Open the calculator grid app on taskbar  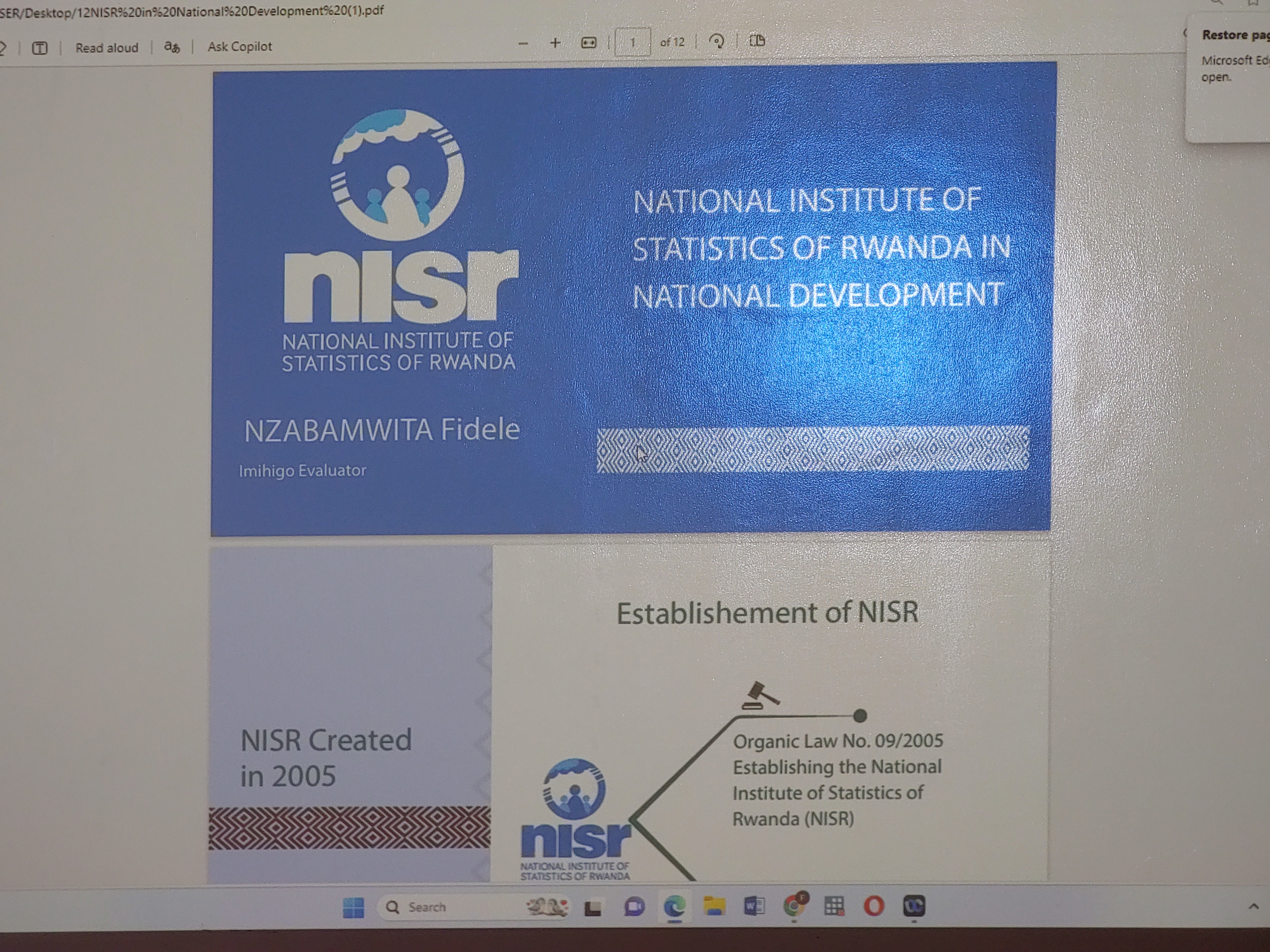(834, 906)
